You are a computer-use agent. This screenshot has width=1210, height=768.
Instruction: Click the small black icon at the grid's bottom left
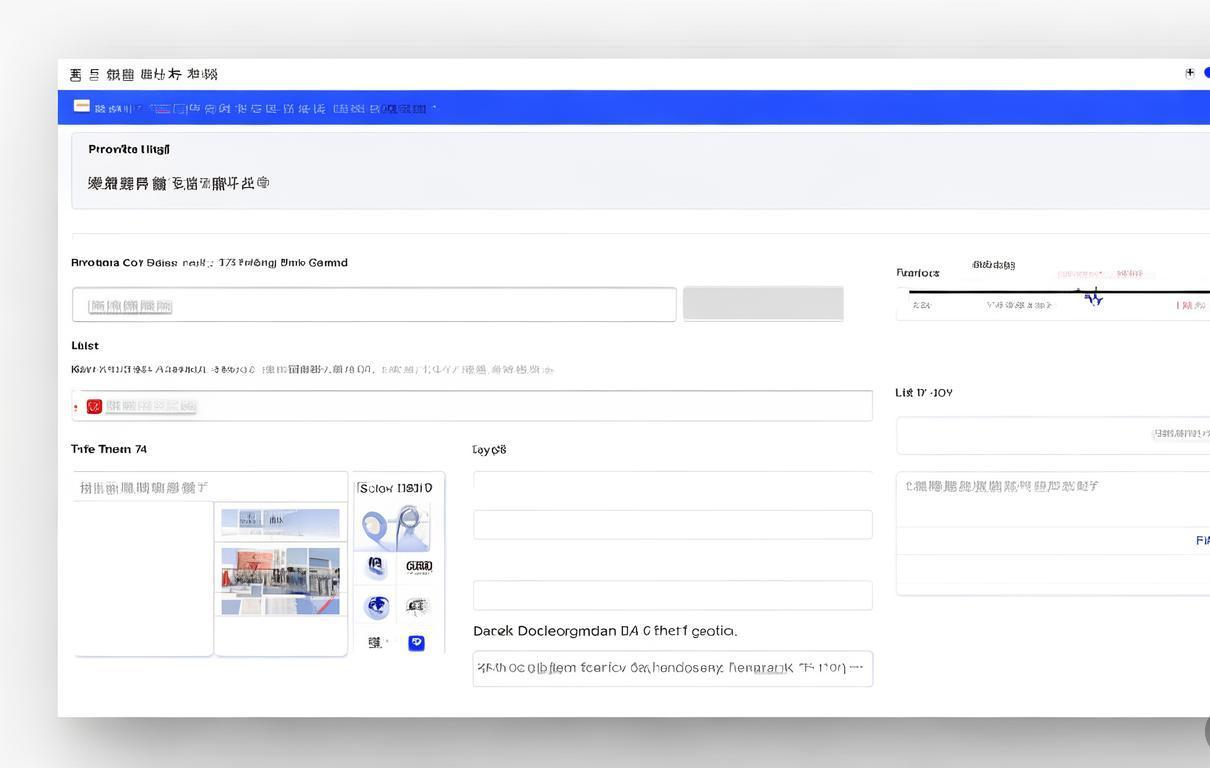375,643
